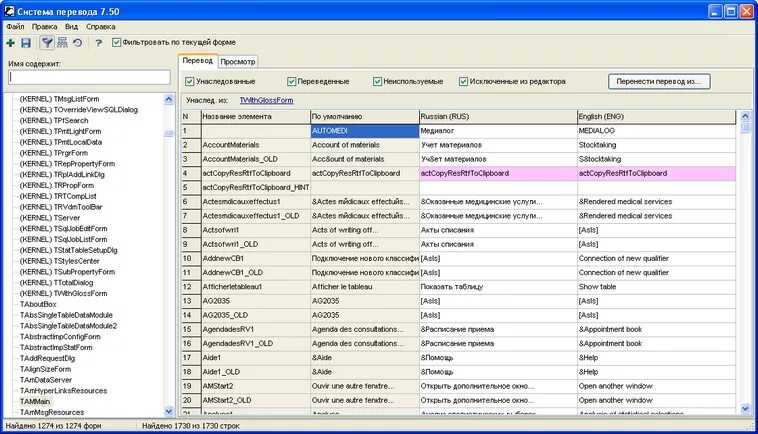This screenshot has width=758, height=434.
Task: Select the TAMMain form in list
Action: pos(35,402)
